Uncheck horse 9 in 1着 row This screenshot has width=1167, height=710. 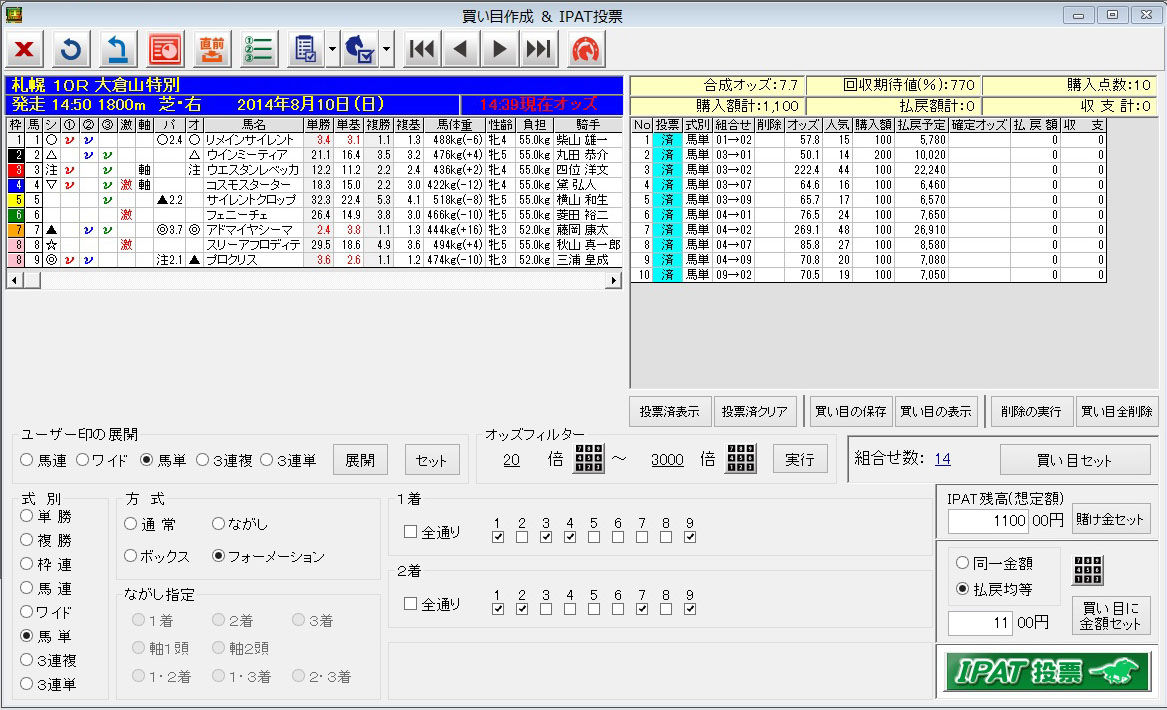click(690, 537)
